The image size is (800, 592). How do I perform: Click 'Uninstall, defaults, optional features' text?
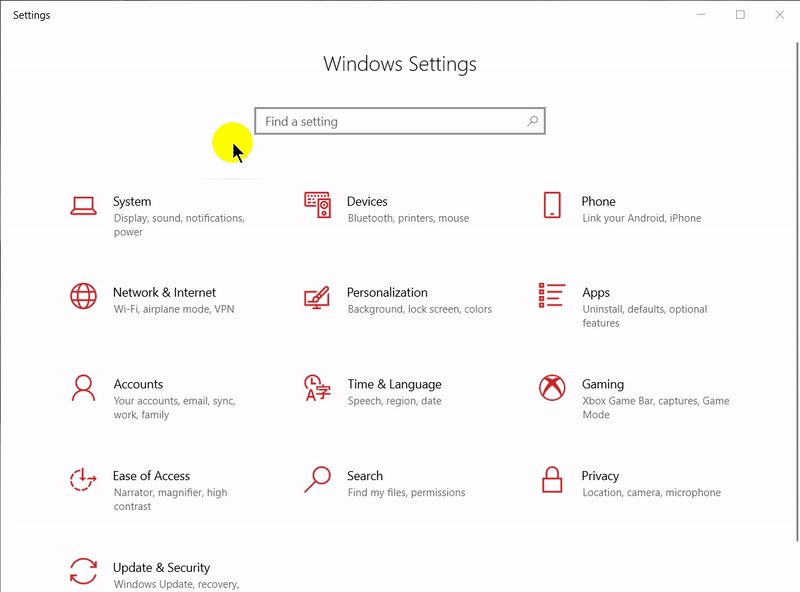coord(645,316)
